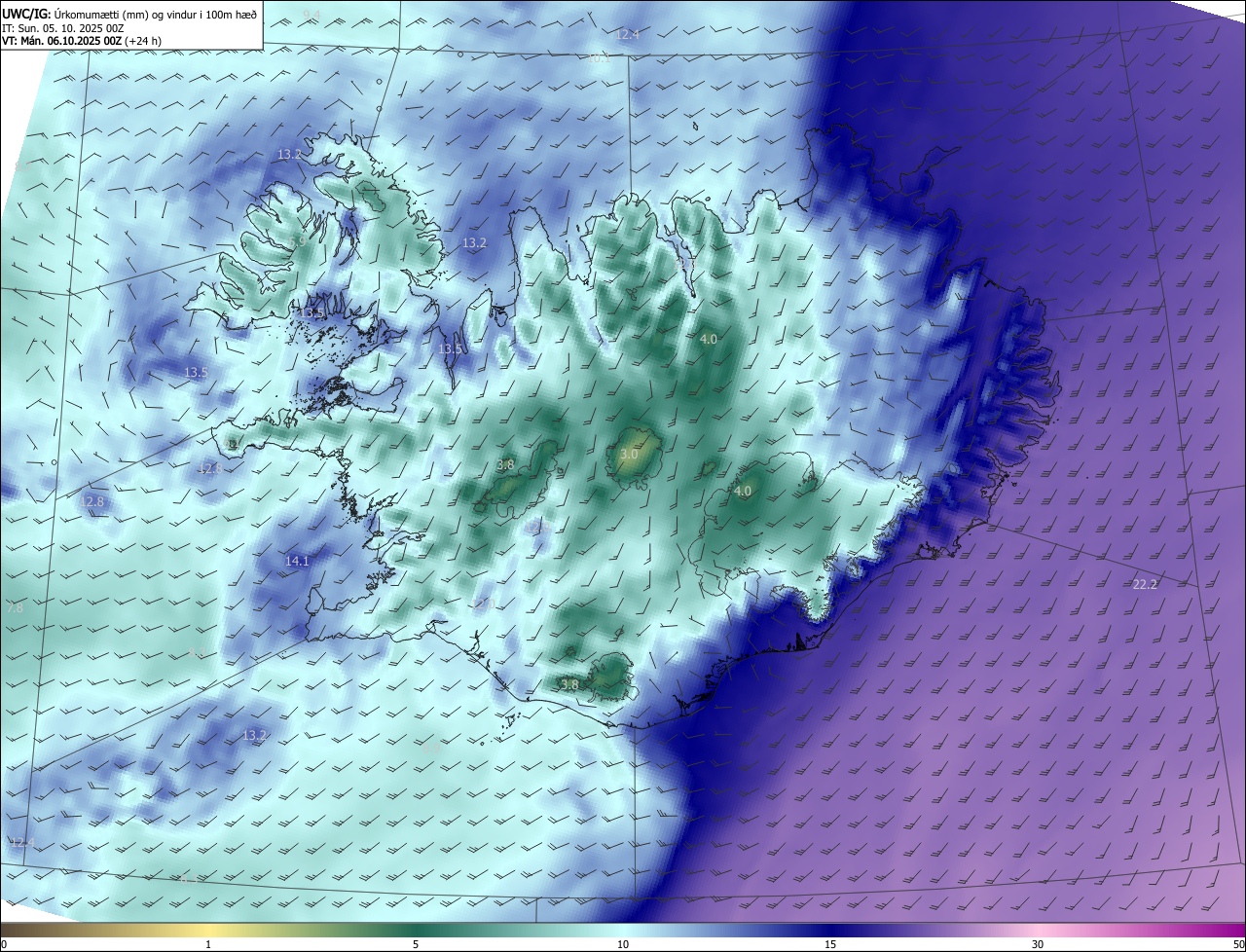The height and width of the screenshot is (952, 1246).
Task: Click the '10.1' value on the map
Action: coord(599,58)
